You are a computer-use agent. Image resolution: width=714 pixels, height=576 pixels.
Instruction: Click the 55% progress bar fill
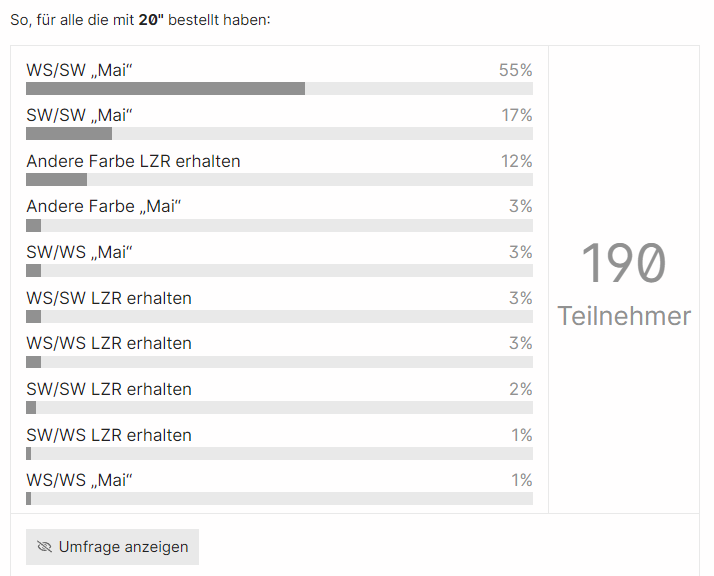(165, 89)
